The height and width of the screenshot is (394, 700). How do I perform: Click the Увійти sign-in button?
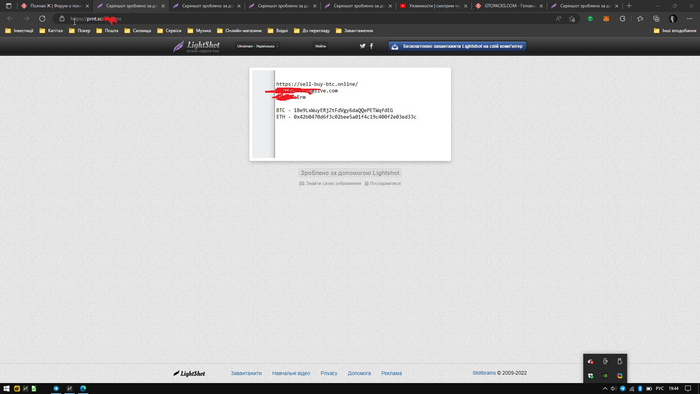pos(321,46)
